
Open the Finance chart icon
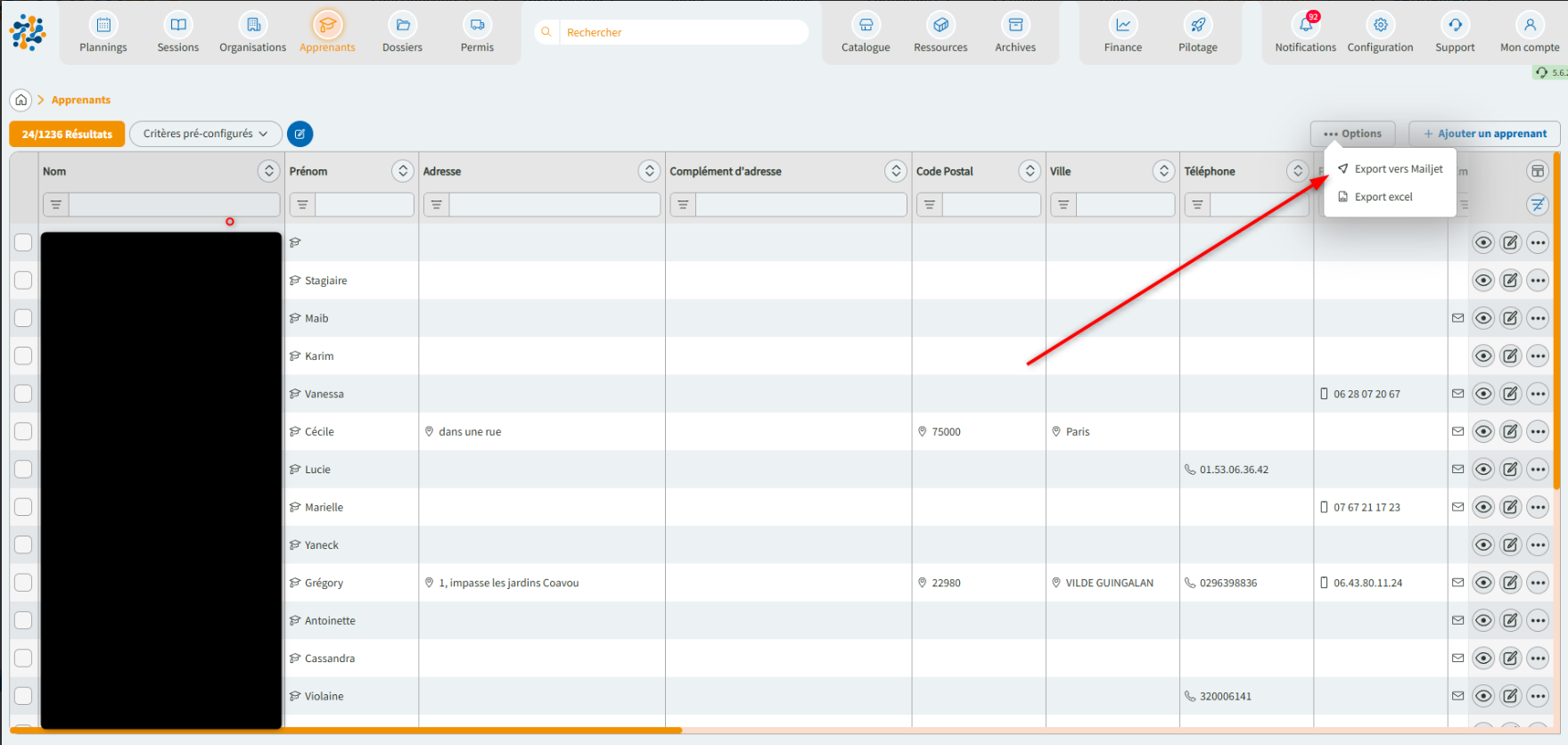click(1122, 25)
